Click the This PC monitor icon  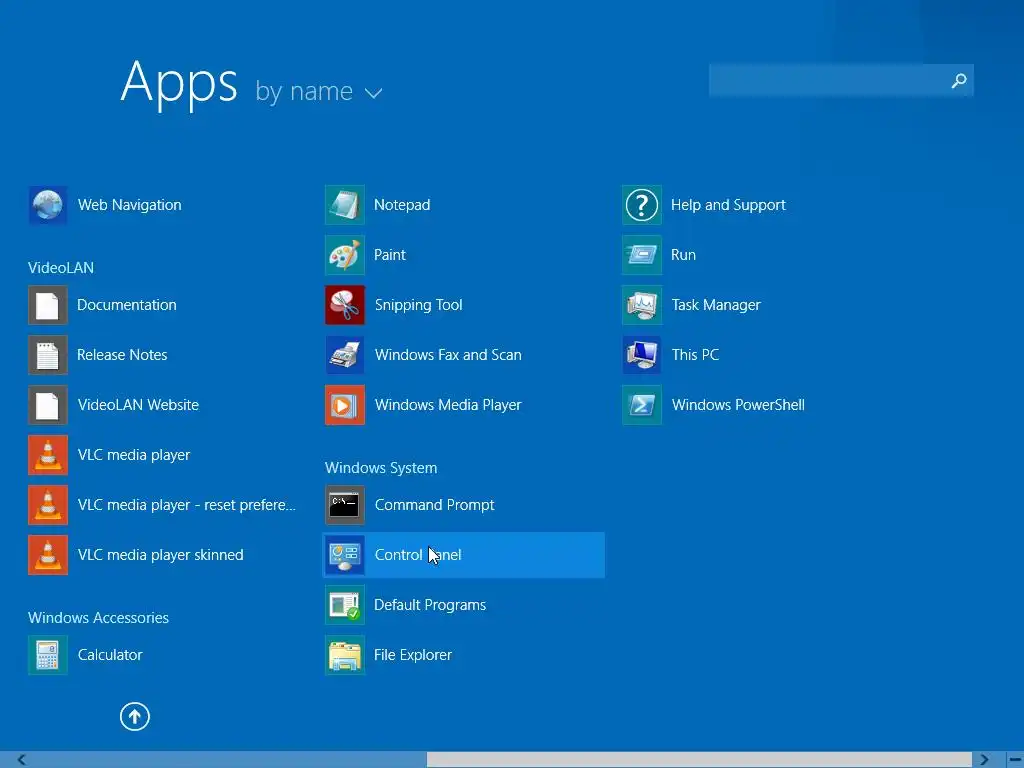pyautogui.click(x=642, y=355)
